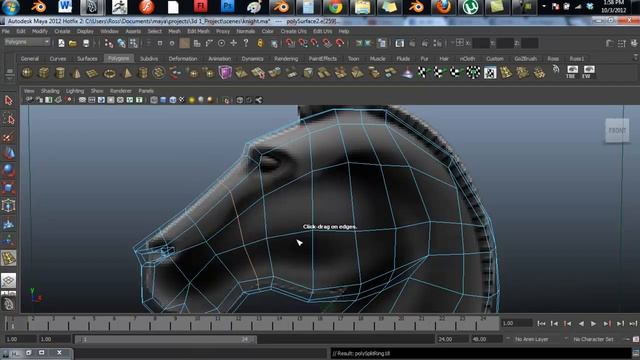
Task: Create a polygon pyramid from the shelf
Action: tap(128, 73)
